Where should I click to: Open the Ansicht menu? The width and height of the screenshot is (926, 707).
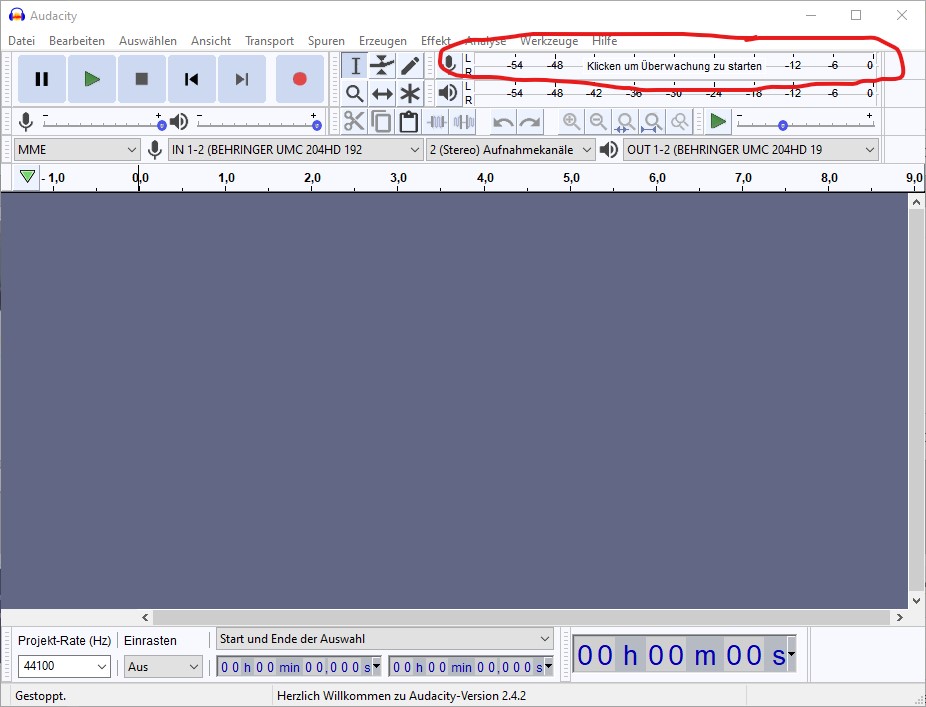coord(211,41)
